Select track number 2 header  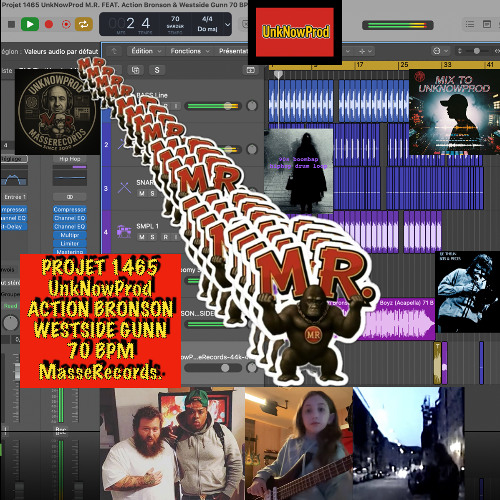click(106, 145)
